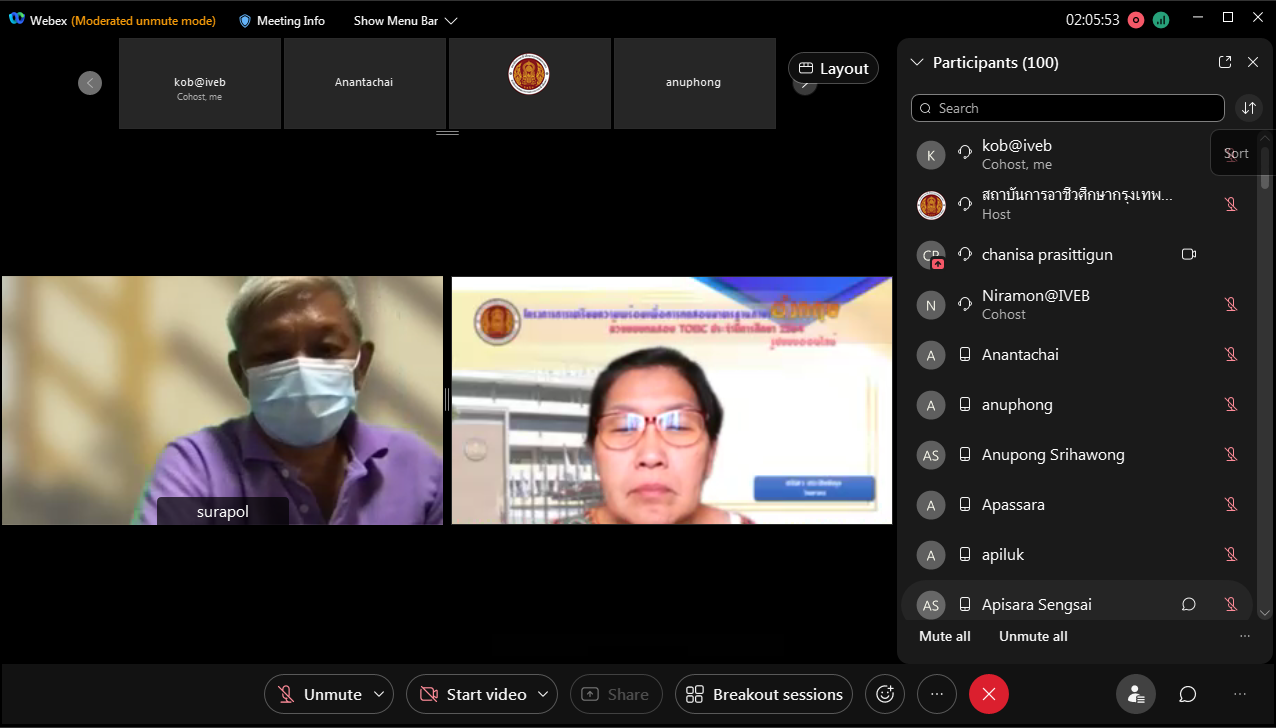The height and width of the screenshot is (728, 1276).
Task: Open the Show Menu Bar dropdown
Action: [405, 20]
